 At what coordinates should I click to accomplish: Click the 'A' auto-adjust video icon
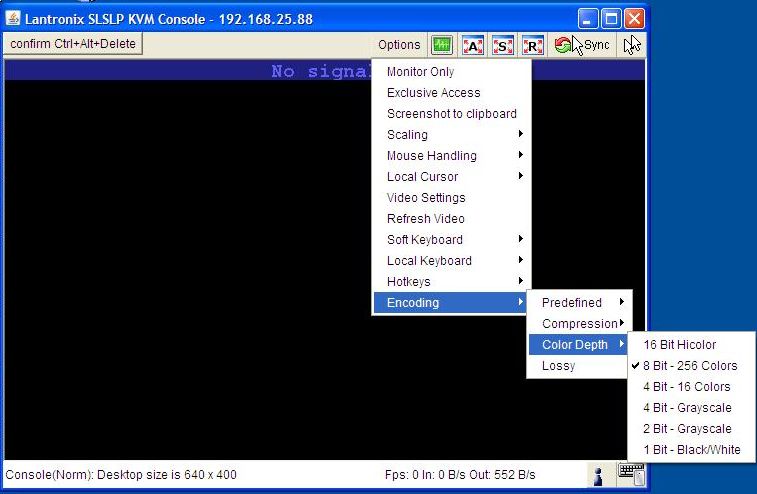pos(472,45)
